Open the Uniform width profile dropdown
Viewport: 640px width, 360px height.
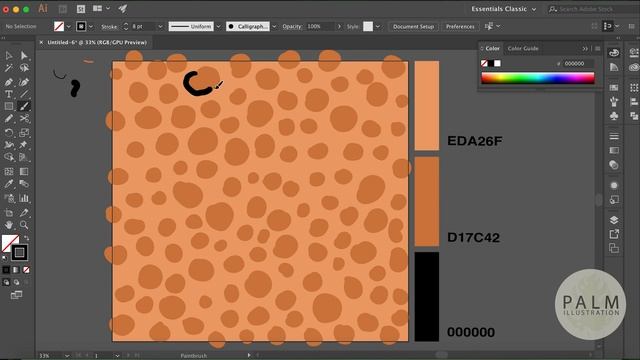[218, 27]
